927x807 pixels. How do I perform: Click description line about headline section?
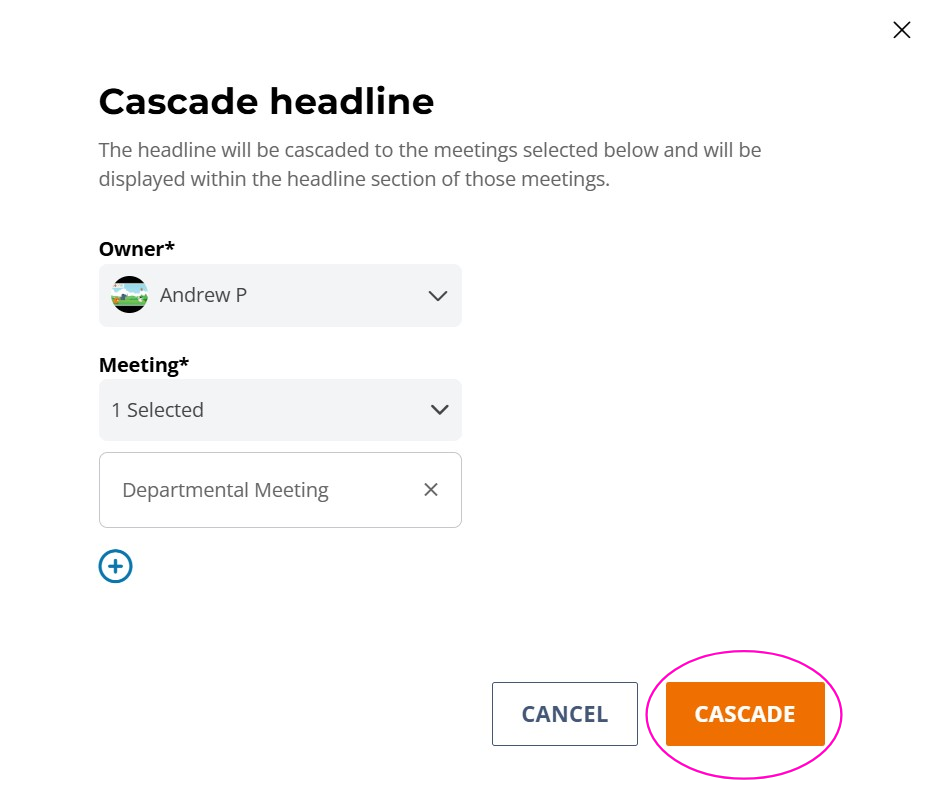[x=354, y=179]
